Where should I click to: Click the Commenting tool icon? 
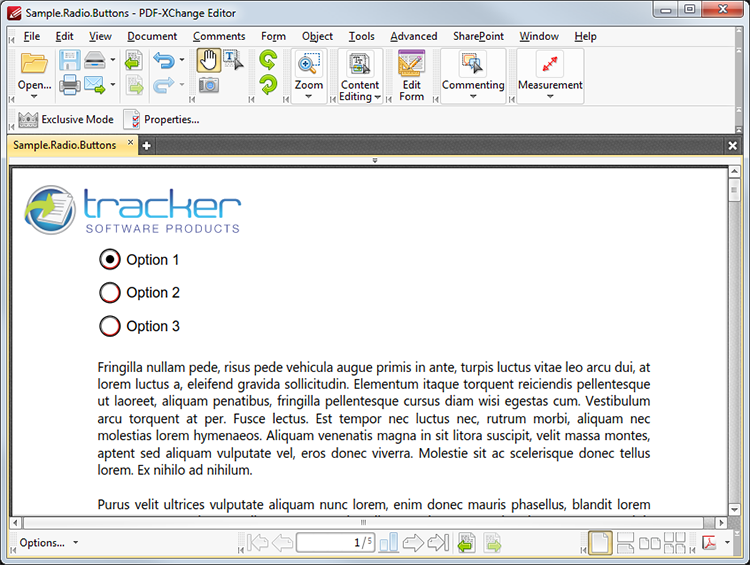473,64
